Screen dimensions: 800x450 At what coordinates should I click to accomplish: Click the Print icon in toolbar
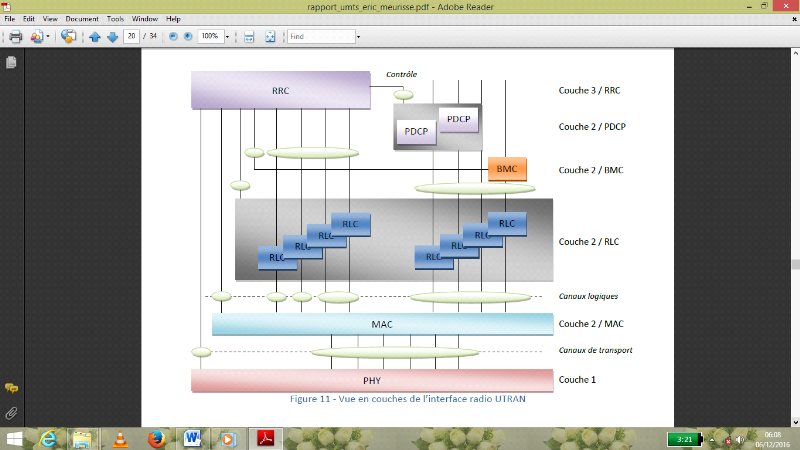[15, 37]
